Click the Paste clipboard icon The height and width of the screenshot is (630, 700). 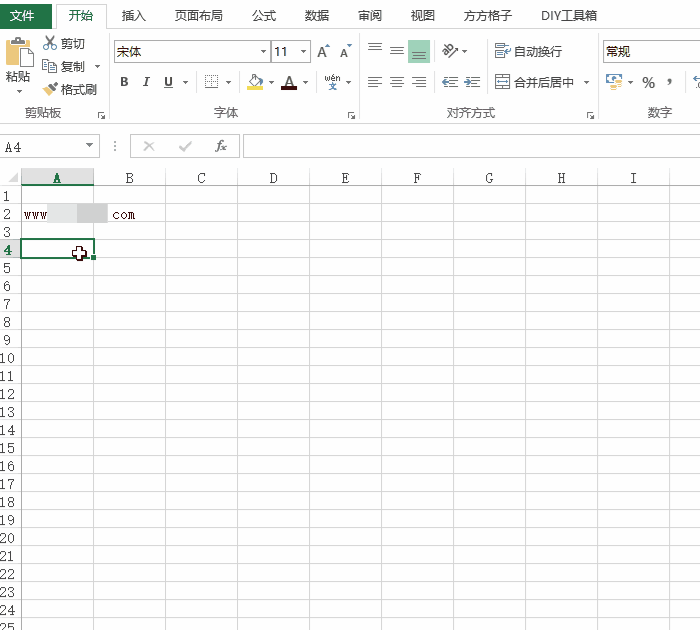click(19, 53)
